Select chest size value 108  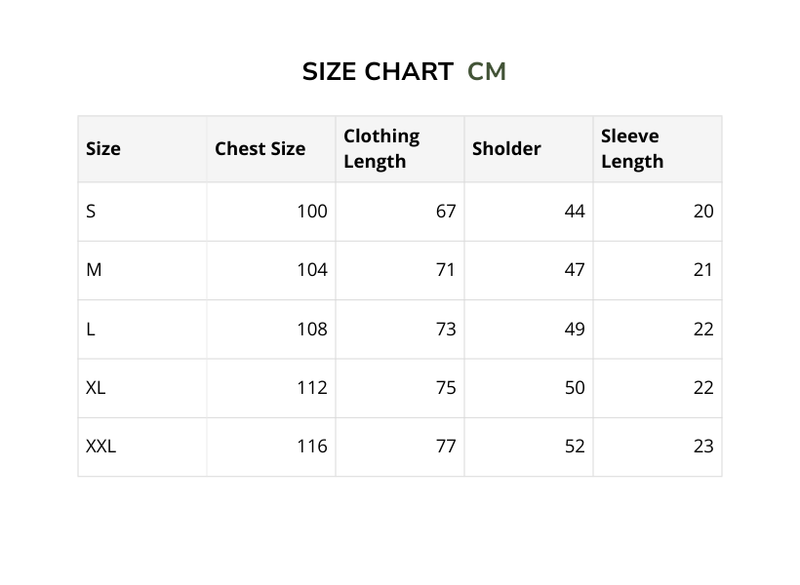[x=312, y=329]
